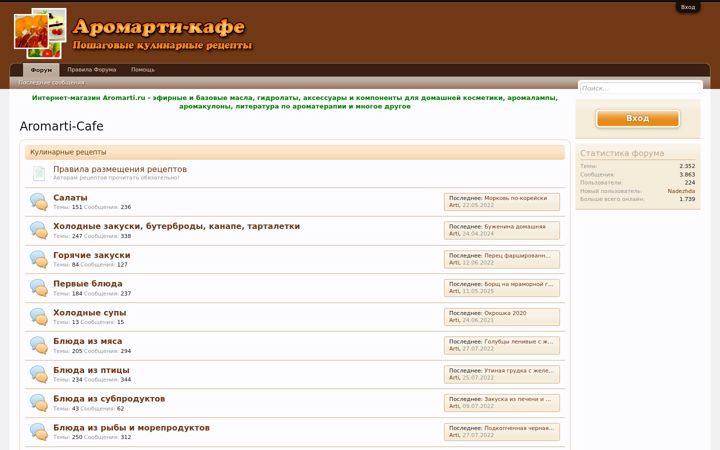Open the Холодные супы forum
720x450 pixels.
(x=90, y=312)
